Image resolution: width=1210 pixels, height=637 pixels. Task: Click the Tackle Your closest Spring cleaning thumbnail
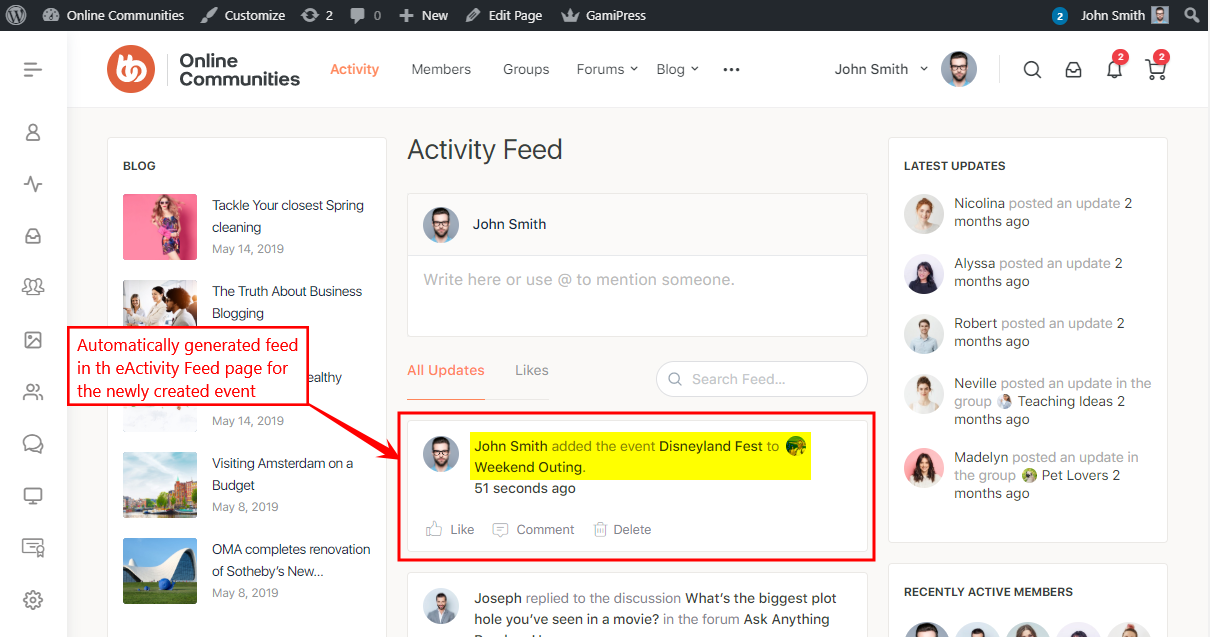(x=160, y=227)
